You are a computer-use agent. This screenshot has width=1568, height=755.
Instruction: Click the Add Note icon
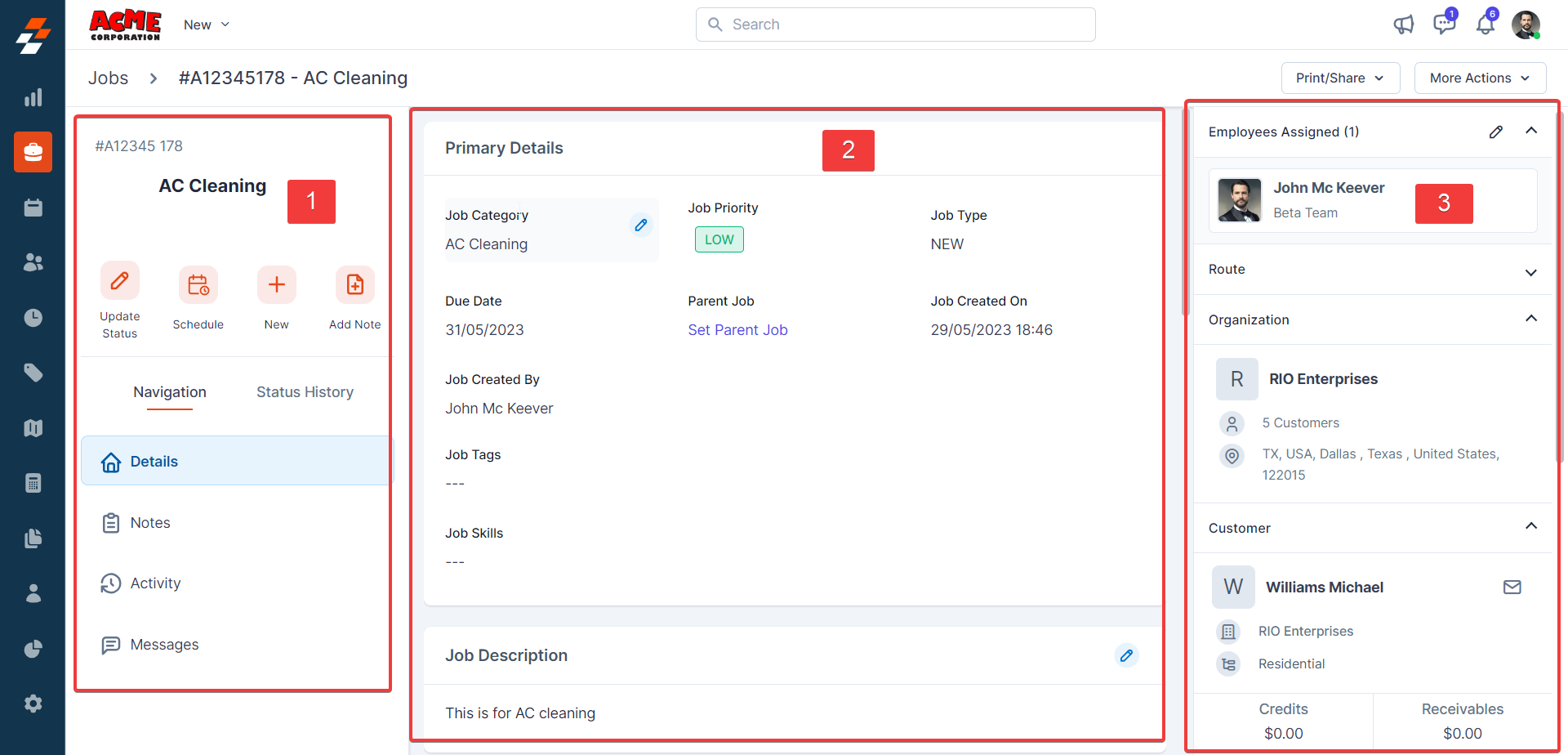pos(354,285)
